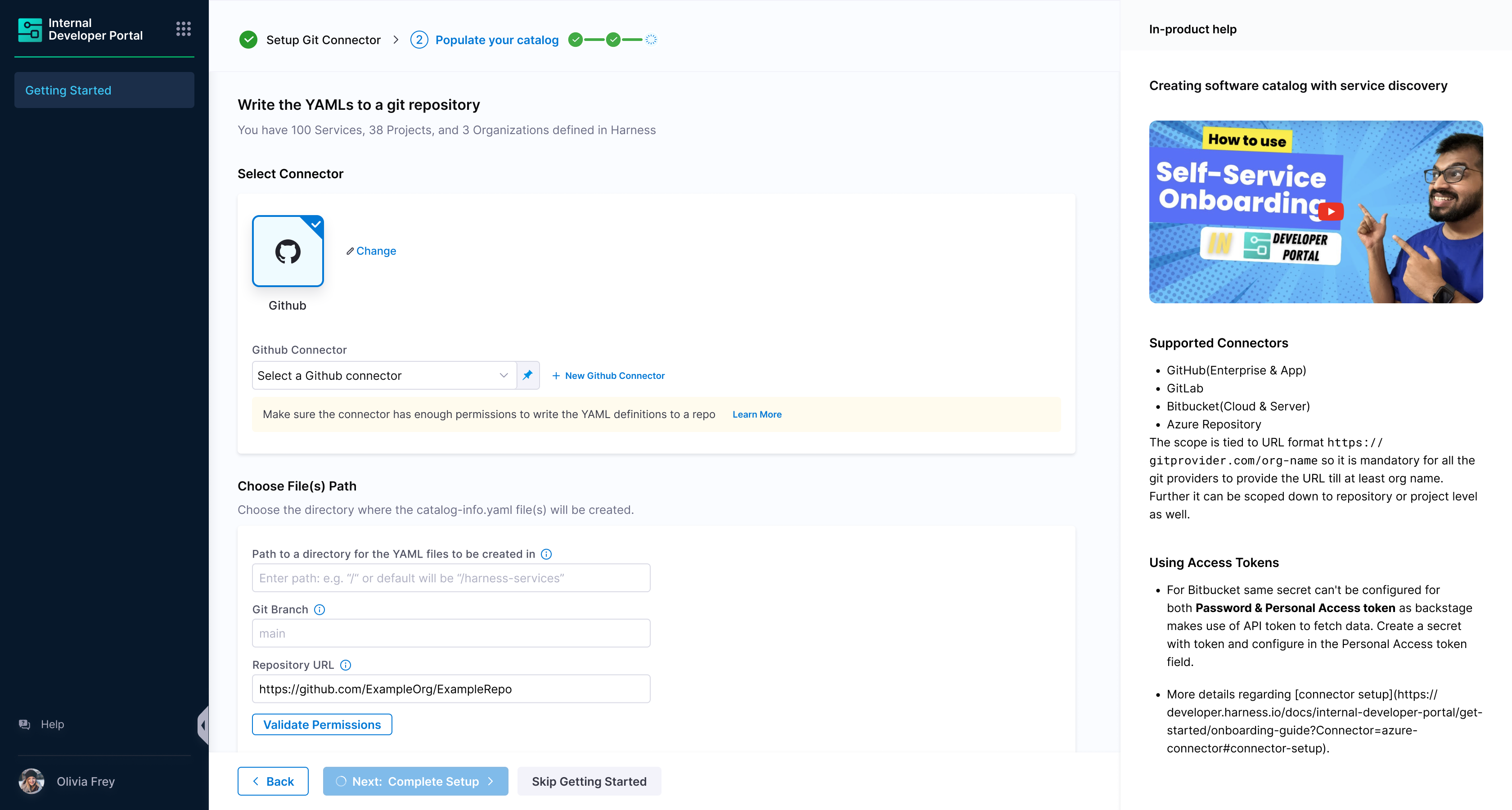The width and height of the screenshot is (1512, 810).
Task: Focus the Git Branch input field
Action: 451,633
